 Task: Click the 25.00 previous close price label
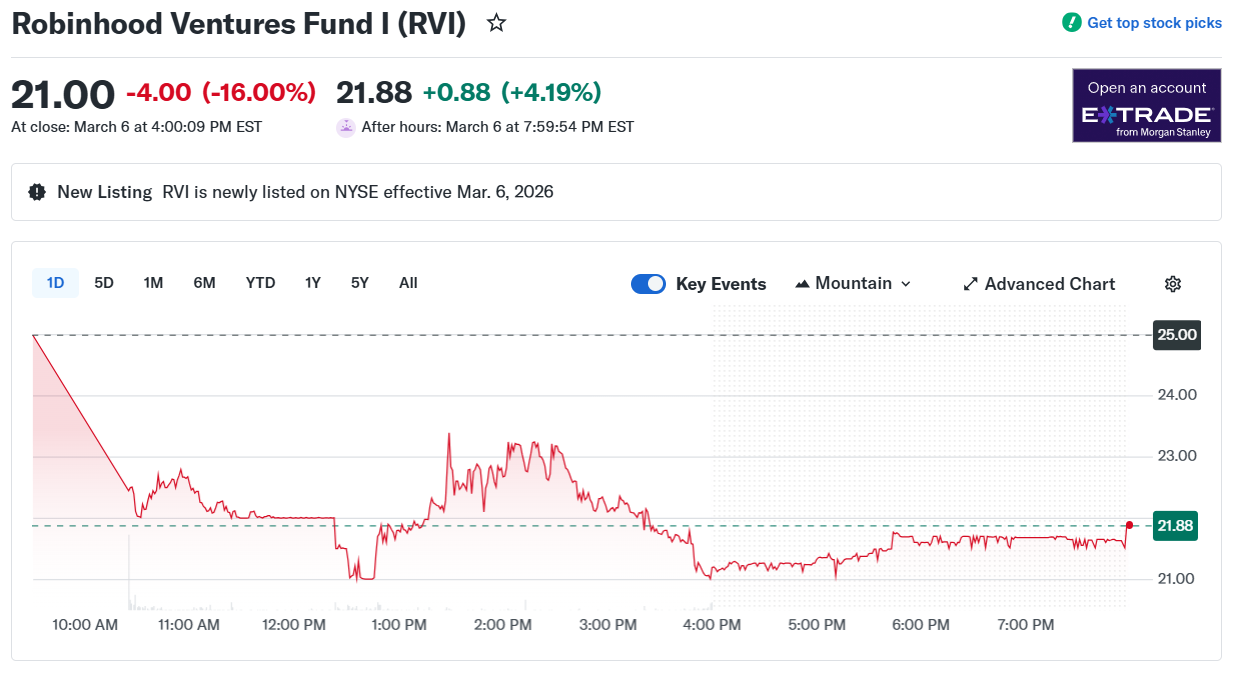(x=1177, y=335)
